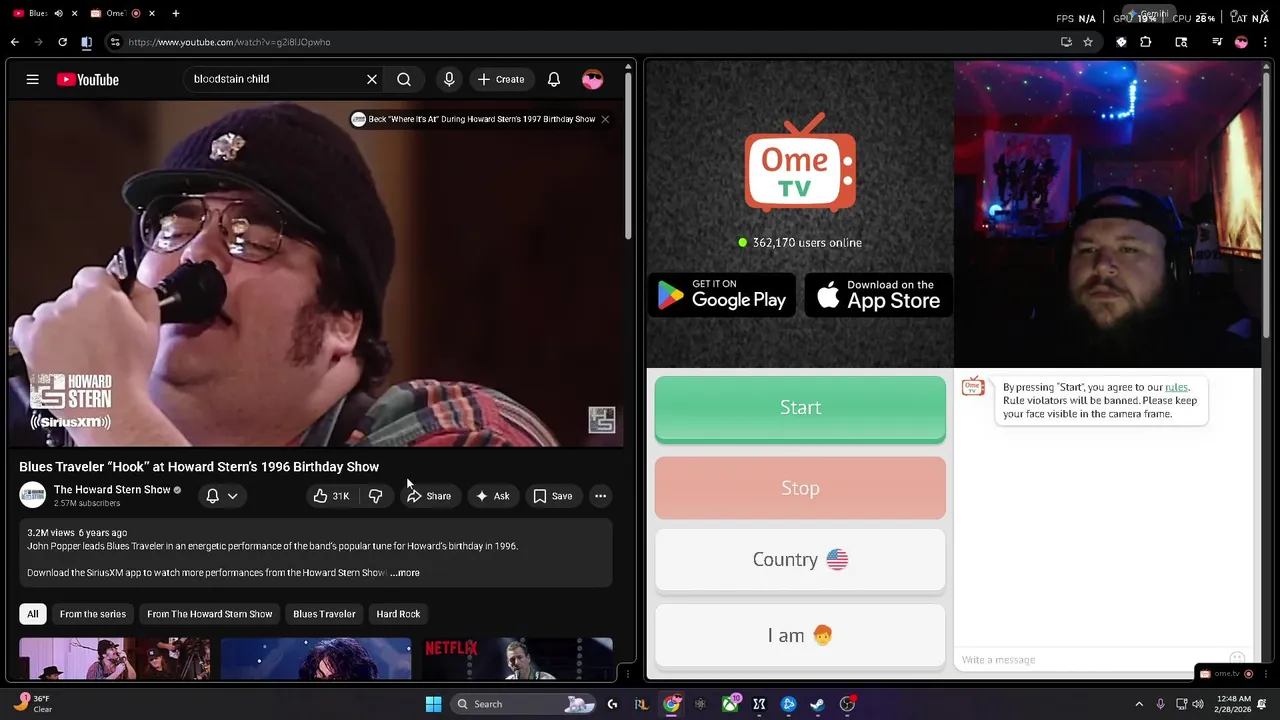1280x720 pixels.
Task: Toggle the vertical tabs sidebar icon
Action: (86, 42)
